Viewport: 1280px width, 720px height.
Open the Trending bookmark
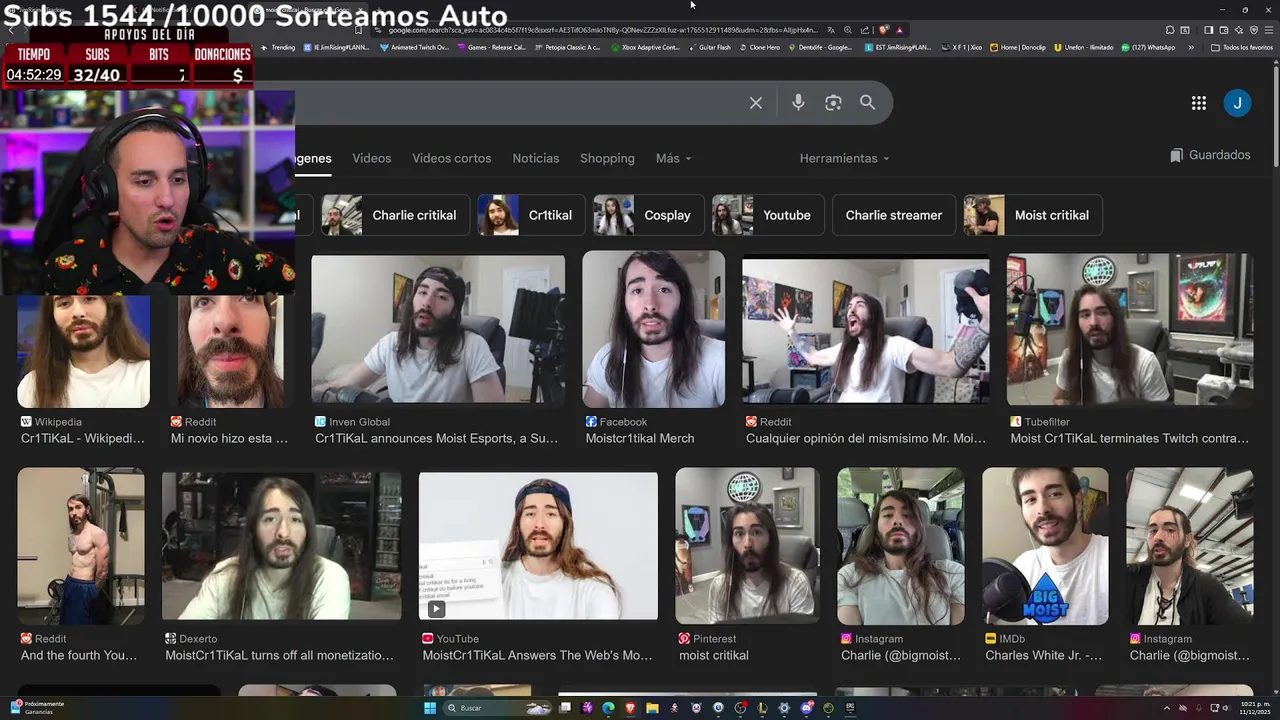coord(278,47)
